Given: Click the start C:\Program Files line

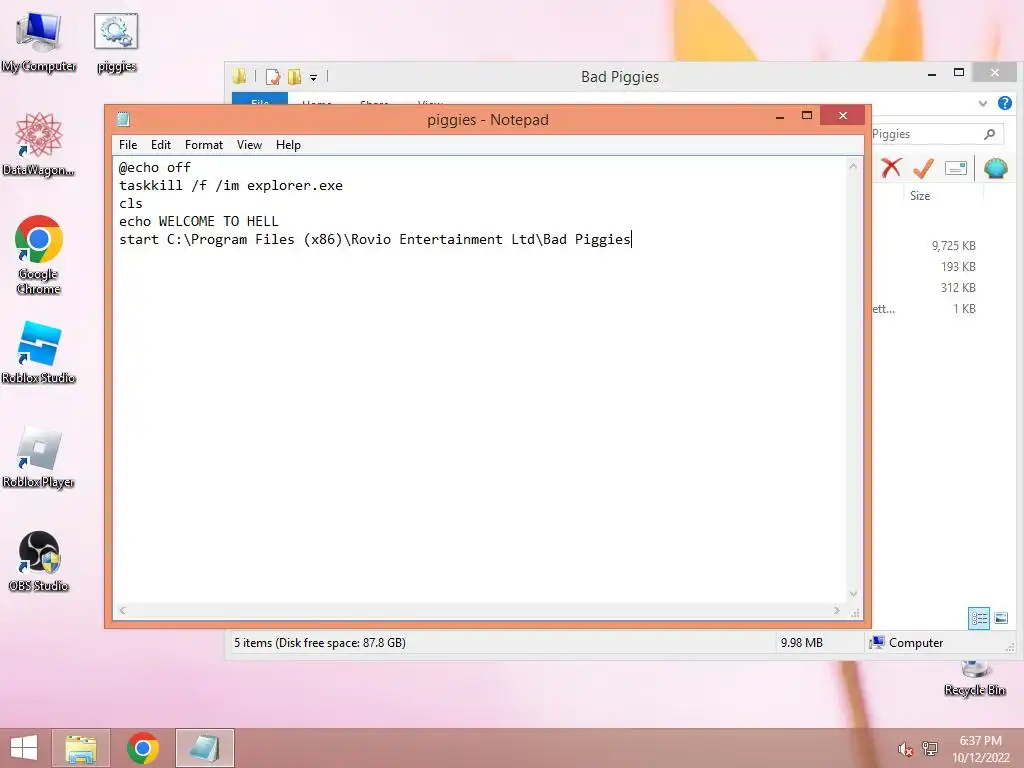Looking at the screenshot, I should (x=375, y=239).
